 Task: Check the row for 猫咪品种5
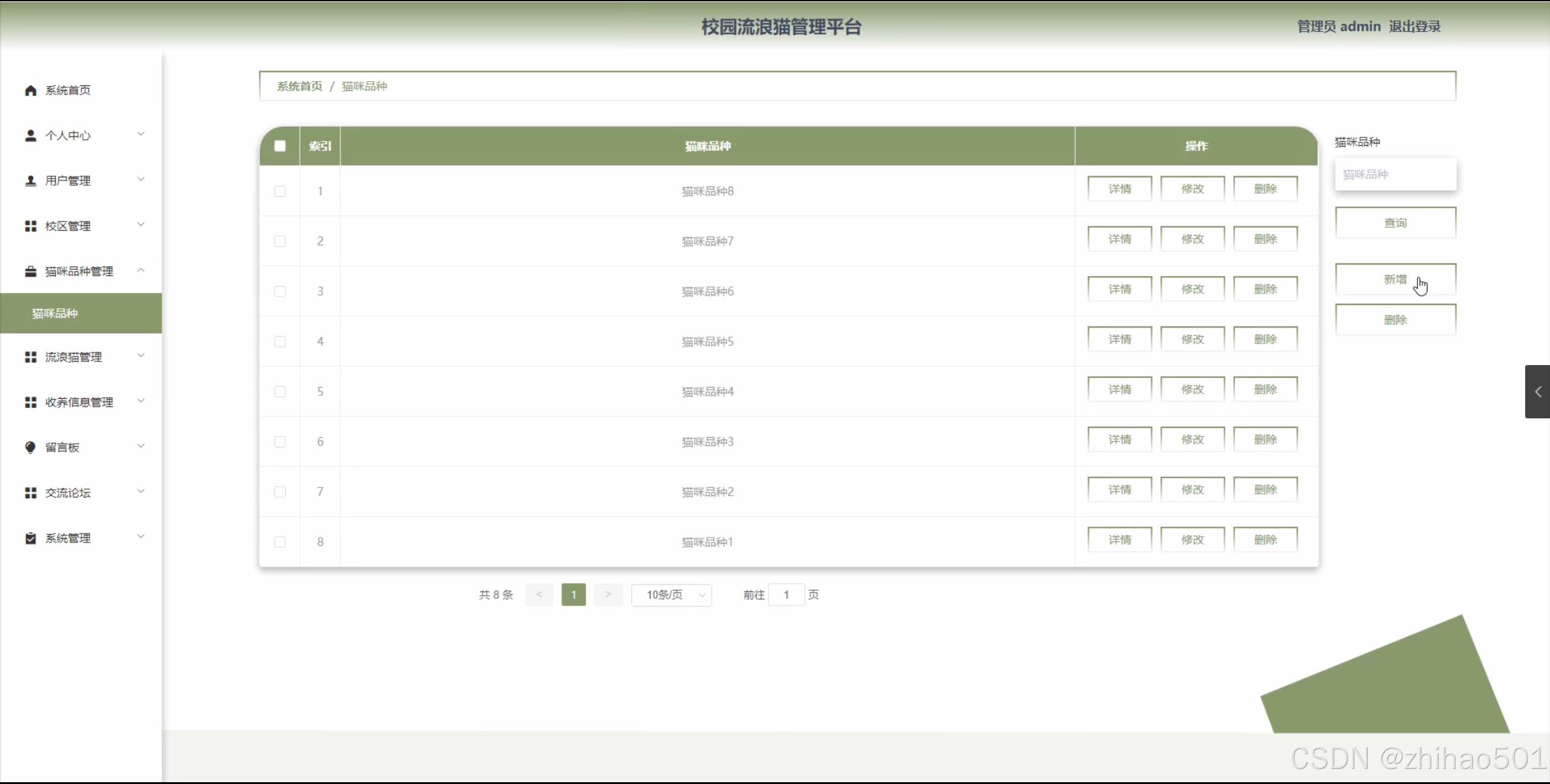tap(280, 341)
